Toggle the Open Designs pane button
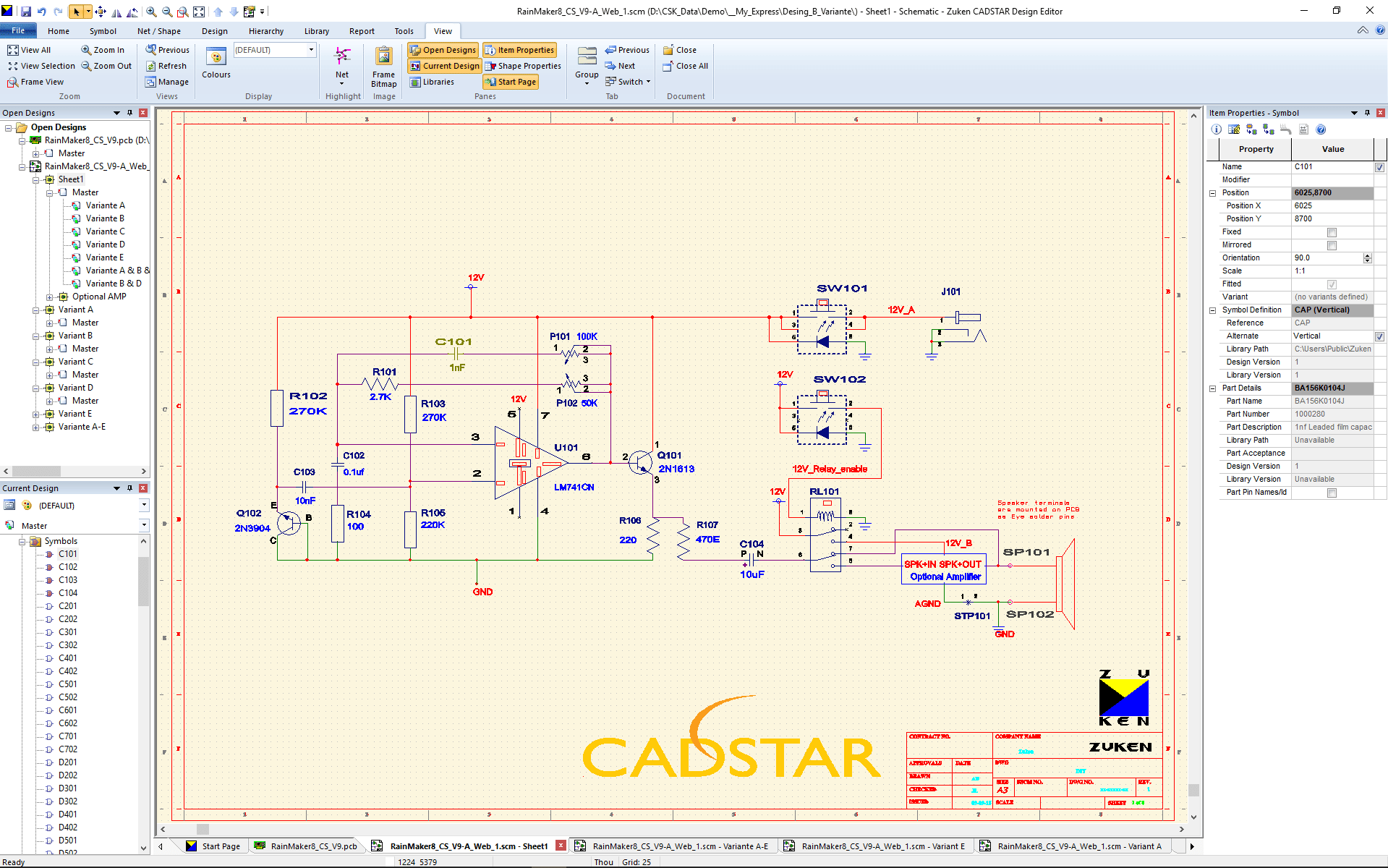The height and width of the screenshot is (868, 1388). pyautogui.click(x=443, y=50)
